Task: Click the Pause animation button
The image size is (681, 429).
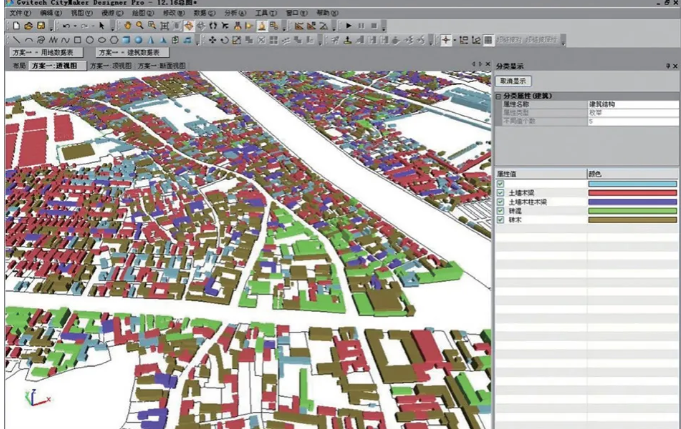Action: click(361, 26)
